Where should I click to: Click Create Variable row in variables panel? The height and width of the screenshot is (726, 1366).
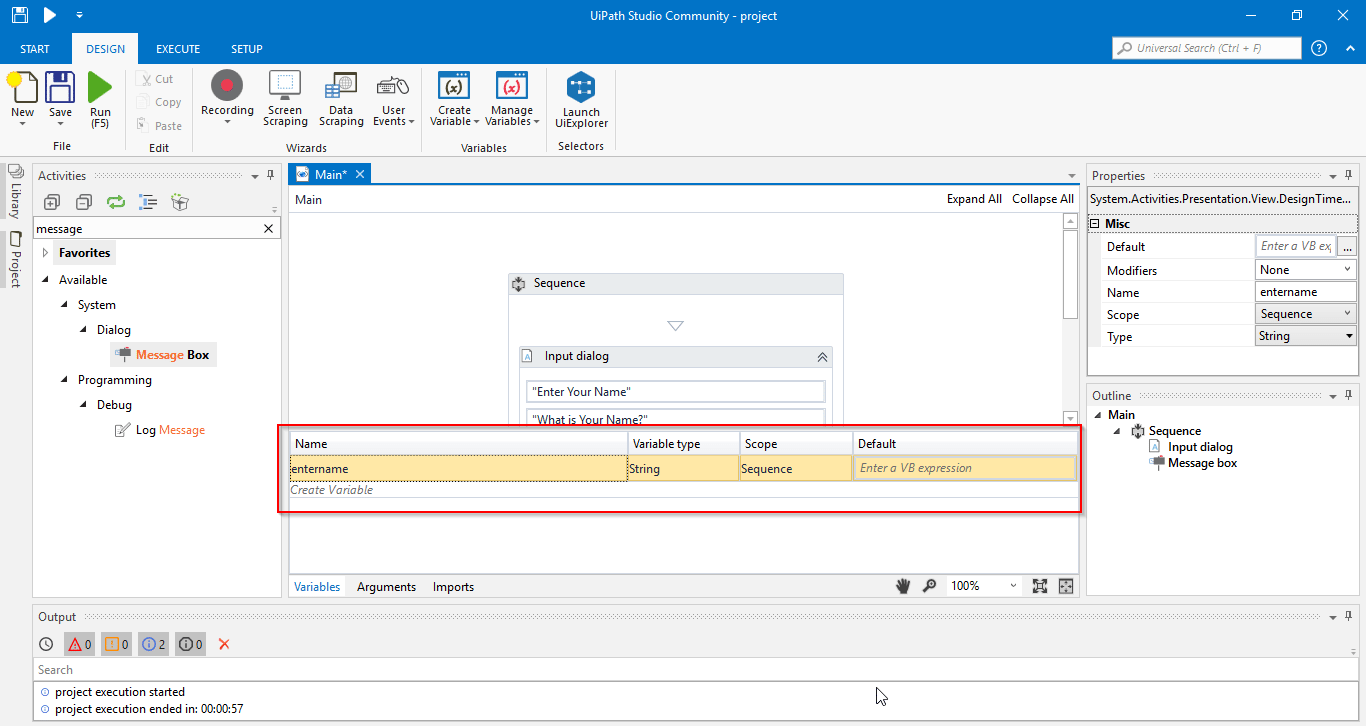(683, 490)
